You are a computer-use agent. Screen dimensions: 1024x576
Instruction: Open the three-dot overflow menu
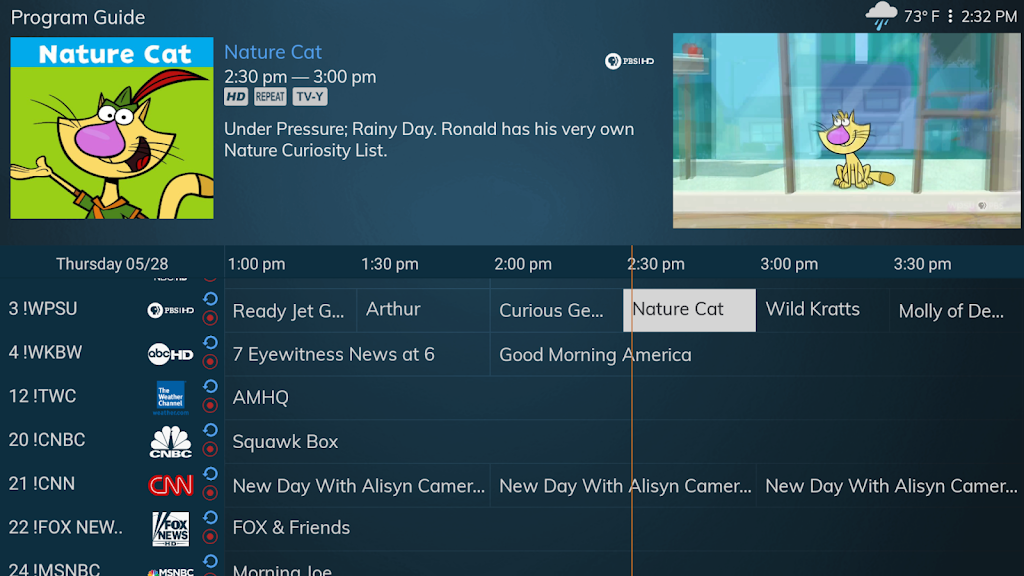(950, 16)
